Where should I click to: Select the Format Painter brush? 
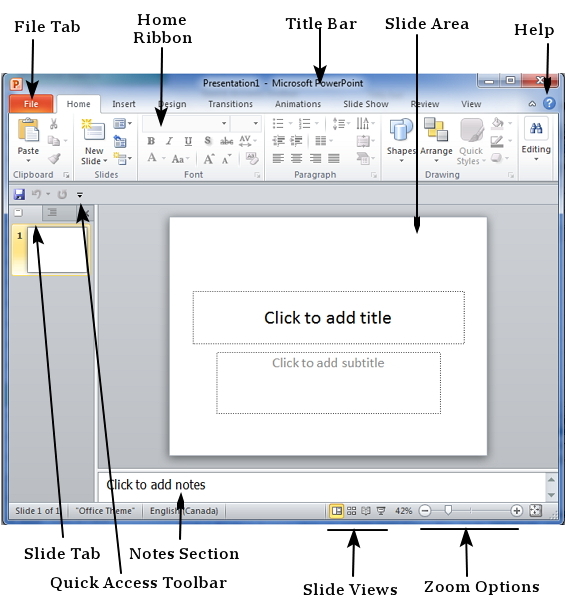pyautogui.click(x=54, y=158)
